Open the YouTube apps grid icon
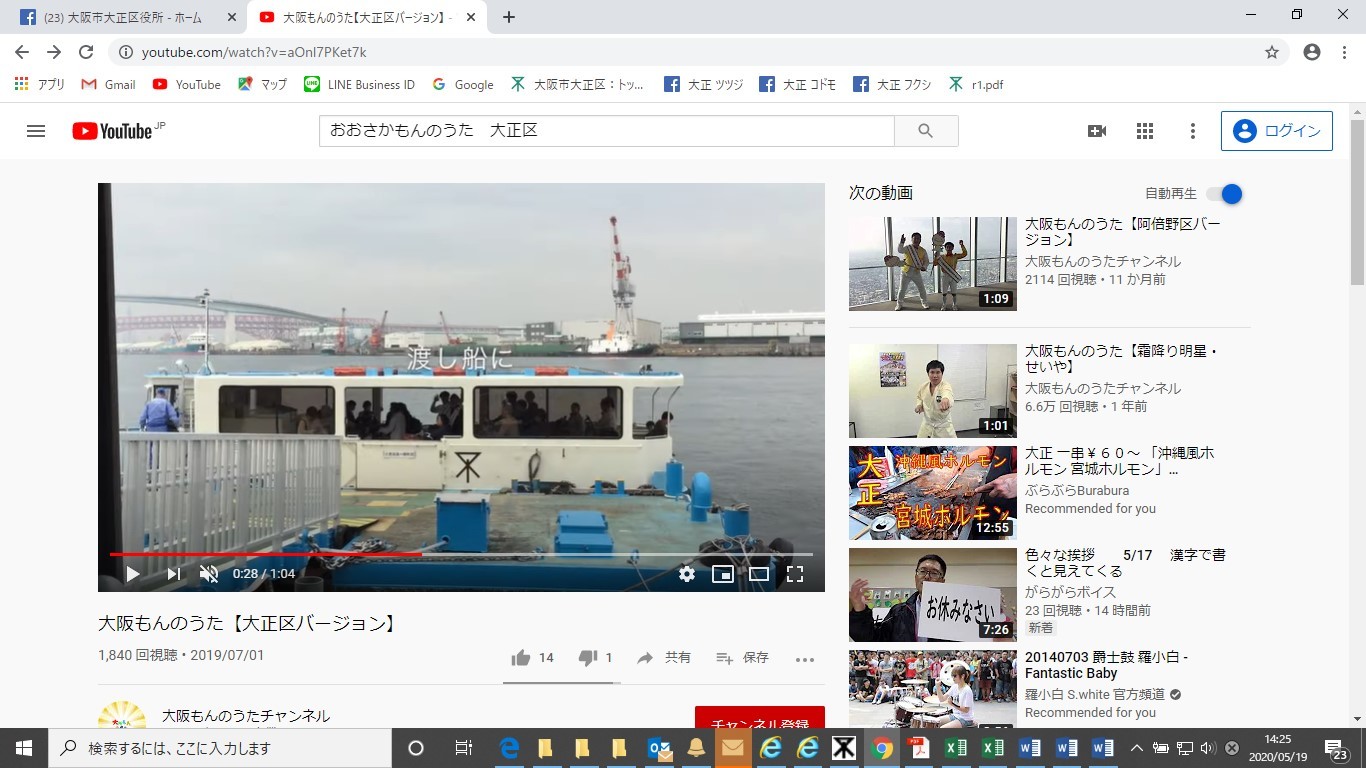Screen dimensions: 1366x768 (1144, 131)
